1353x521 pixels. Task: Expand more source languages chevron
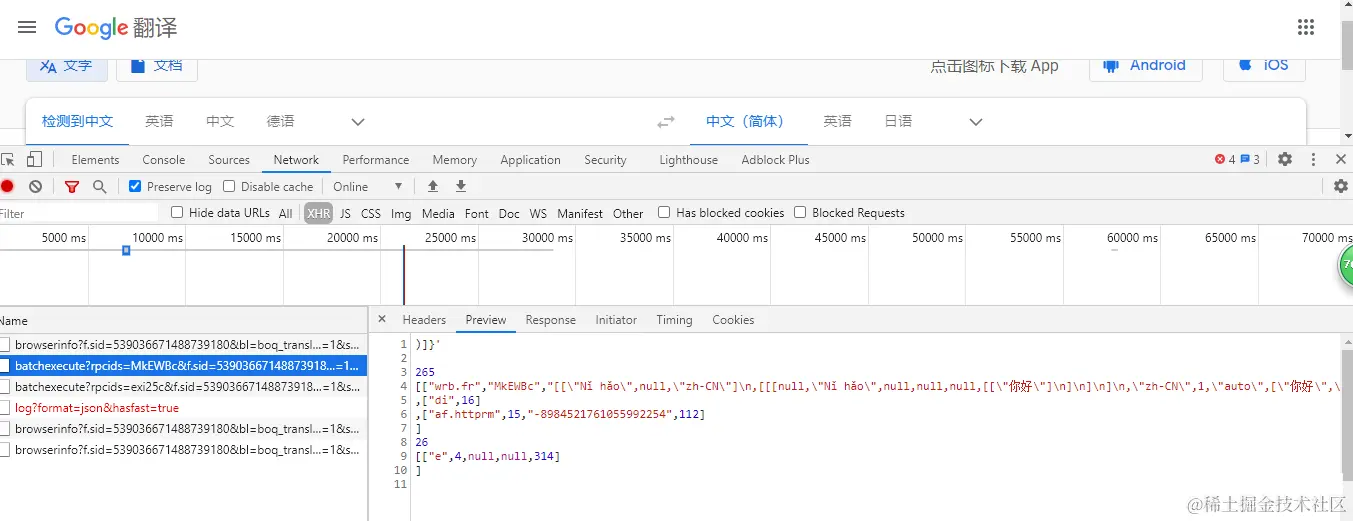(358, 122)
